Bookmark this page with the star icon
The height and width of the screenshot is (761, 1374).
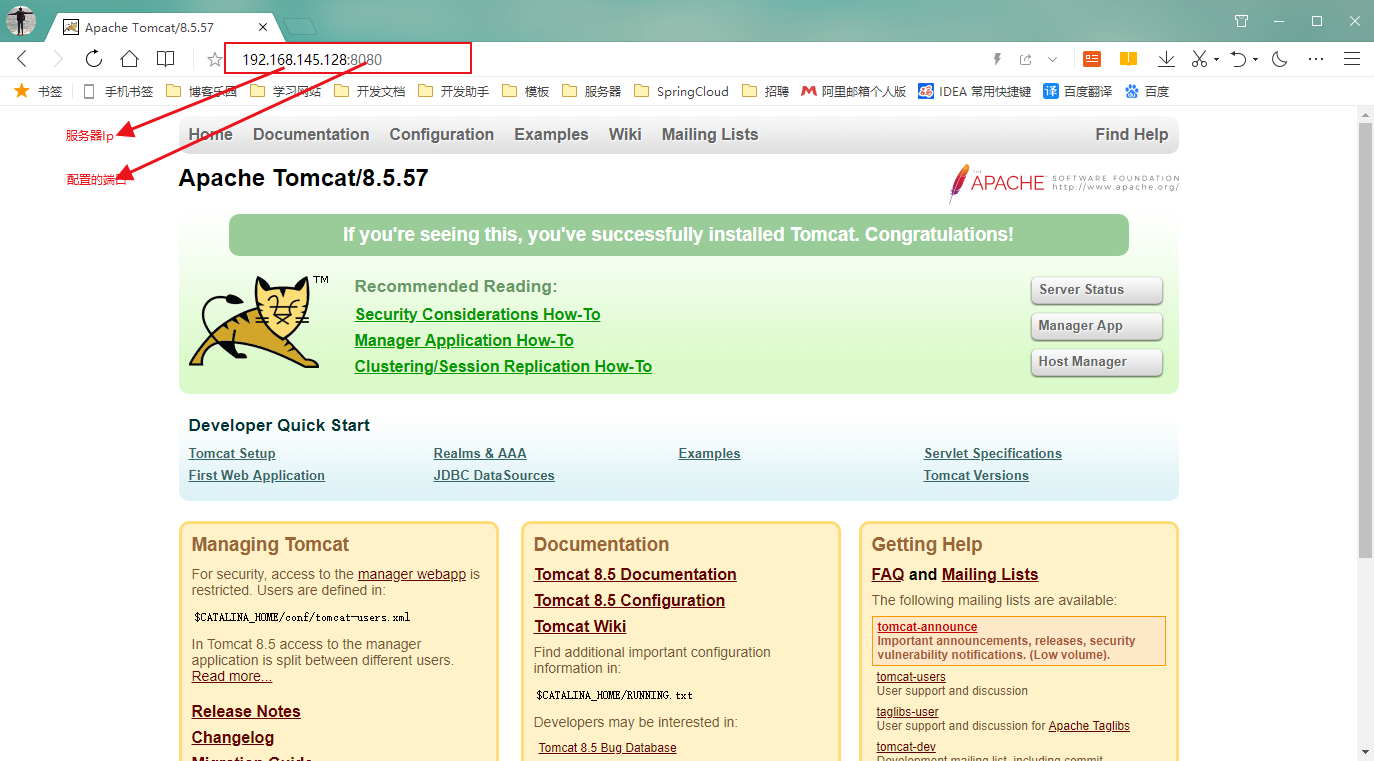(214, 59)
